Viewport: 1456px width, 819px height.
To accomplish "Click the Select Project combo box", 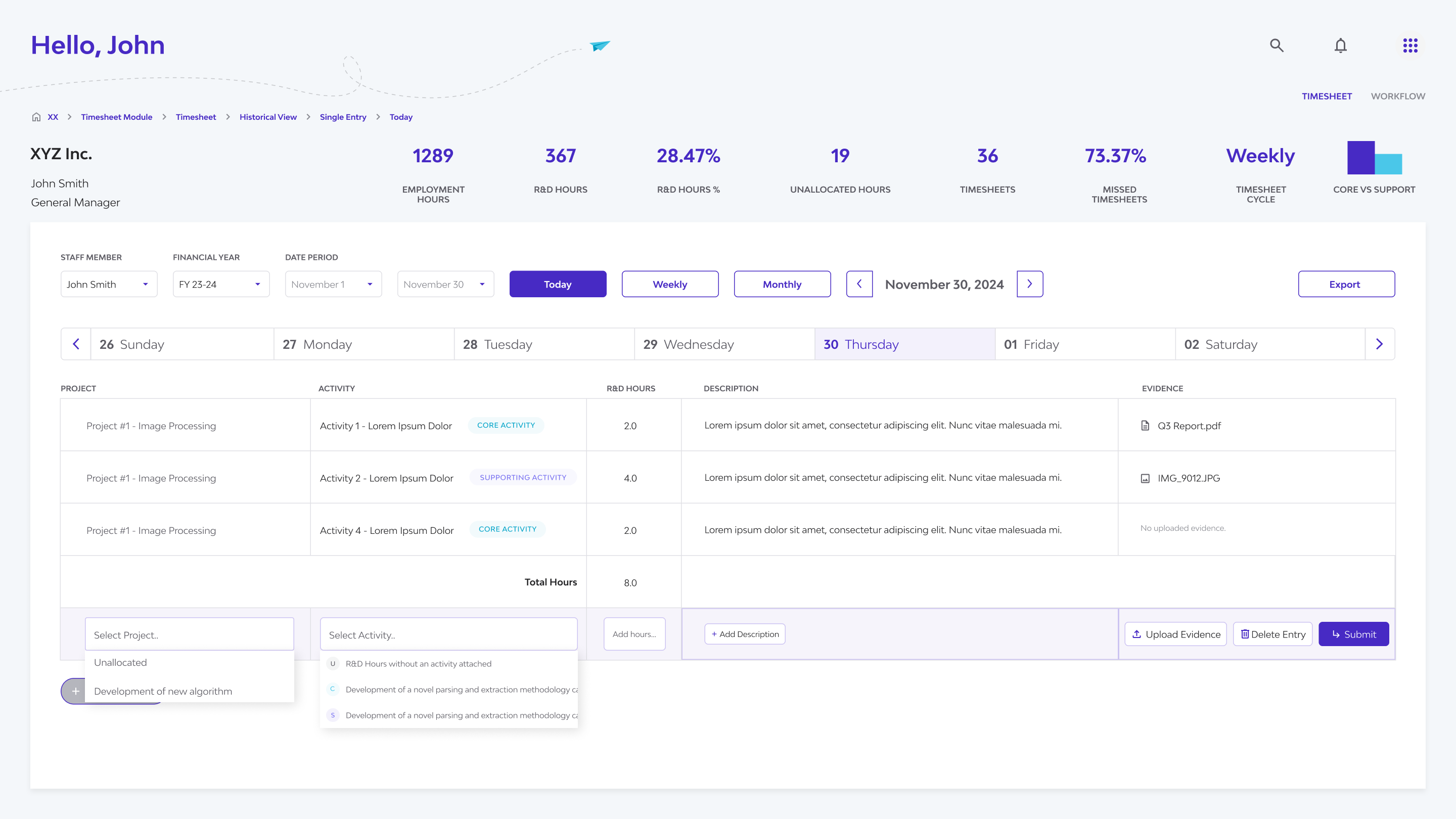I will point(190,634).
